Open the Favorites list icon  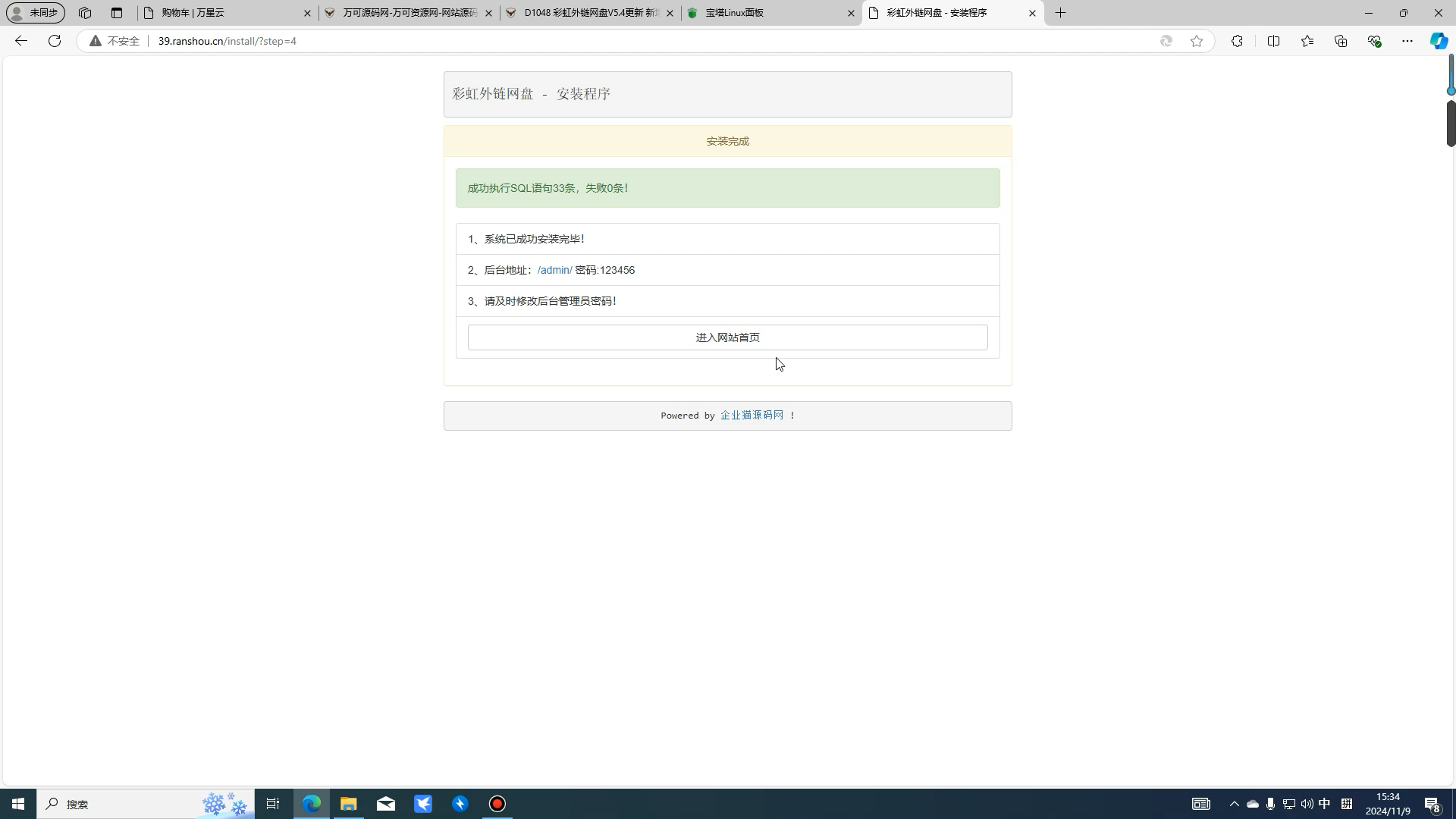pyautogui.click(x=1307, y=41)
